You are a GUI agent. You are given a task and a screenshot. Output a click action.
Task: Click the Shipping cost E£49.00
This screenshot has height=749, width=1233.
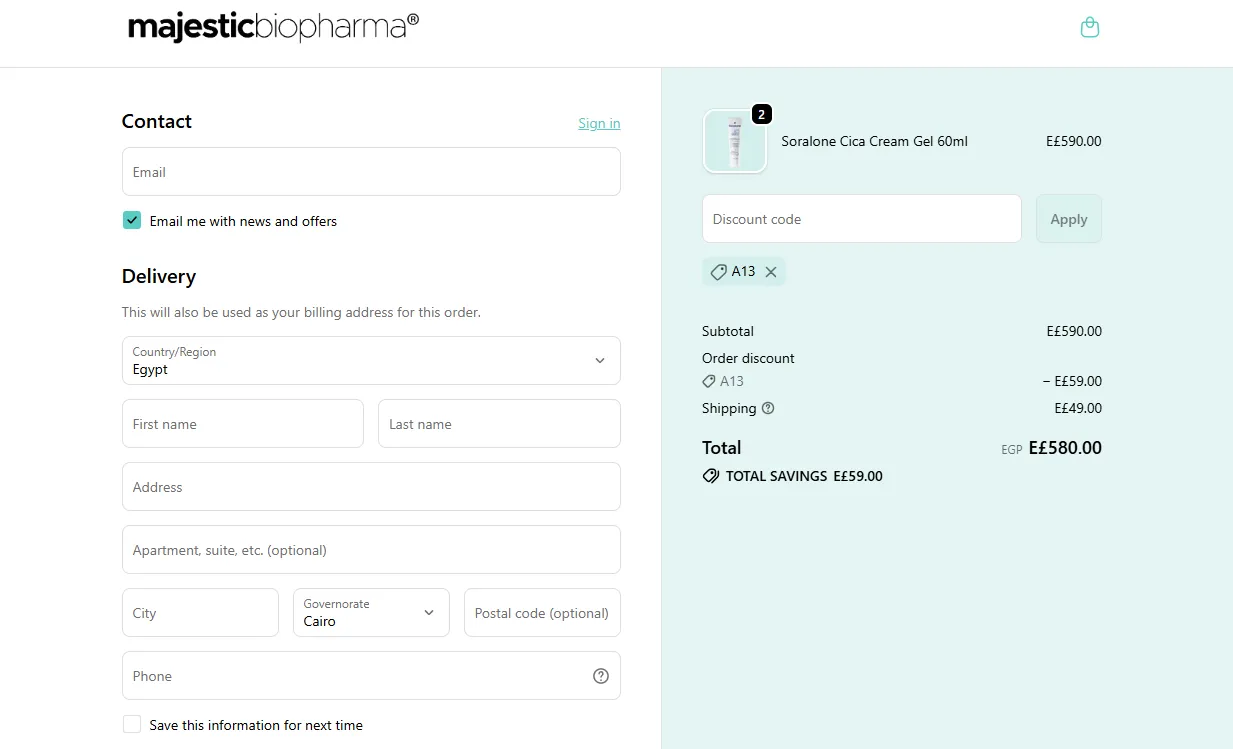1078,408
